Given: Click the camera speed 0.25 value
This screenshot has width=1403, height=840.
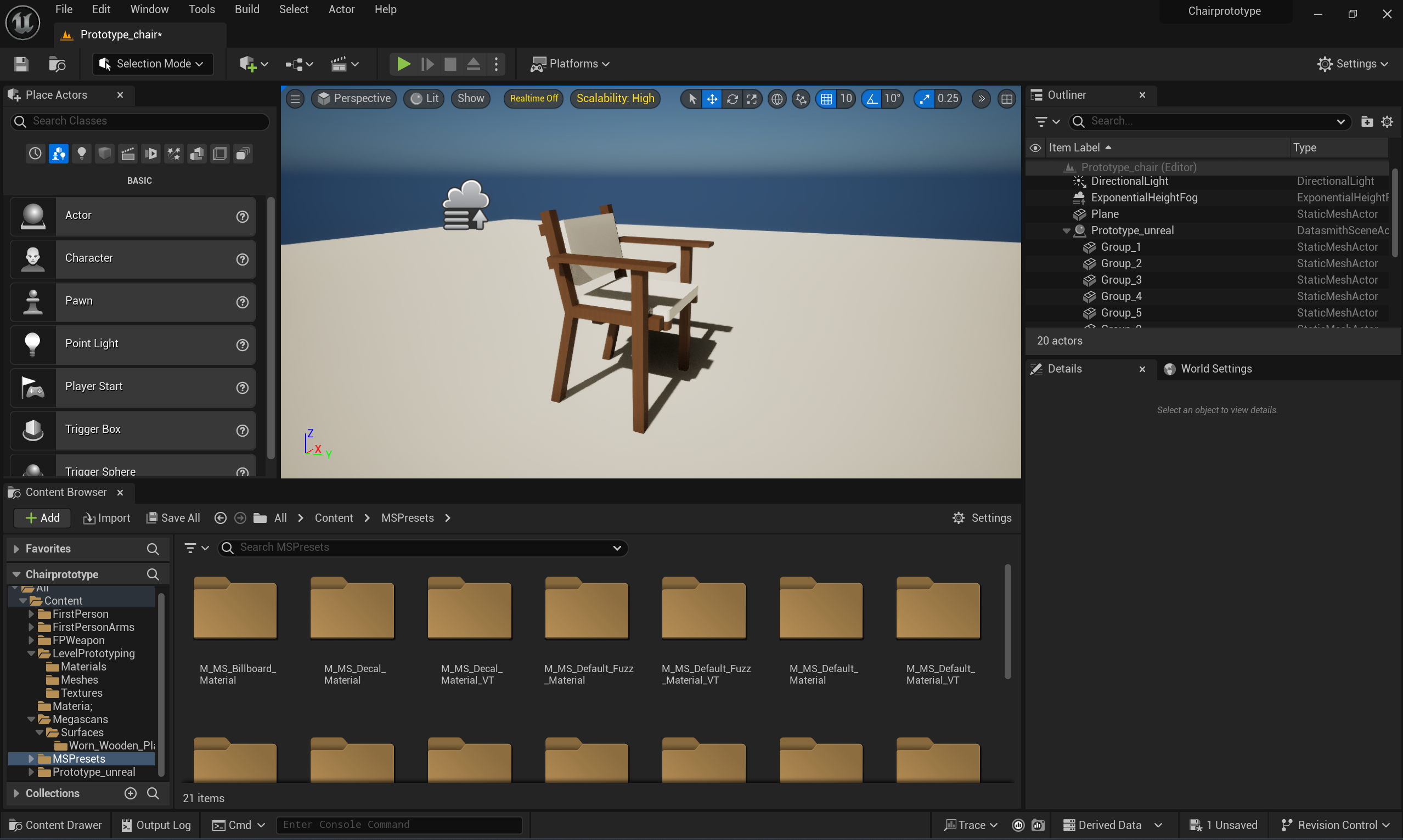Looking at the screenshot, I should click(x=948, y=99).
